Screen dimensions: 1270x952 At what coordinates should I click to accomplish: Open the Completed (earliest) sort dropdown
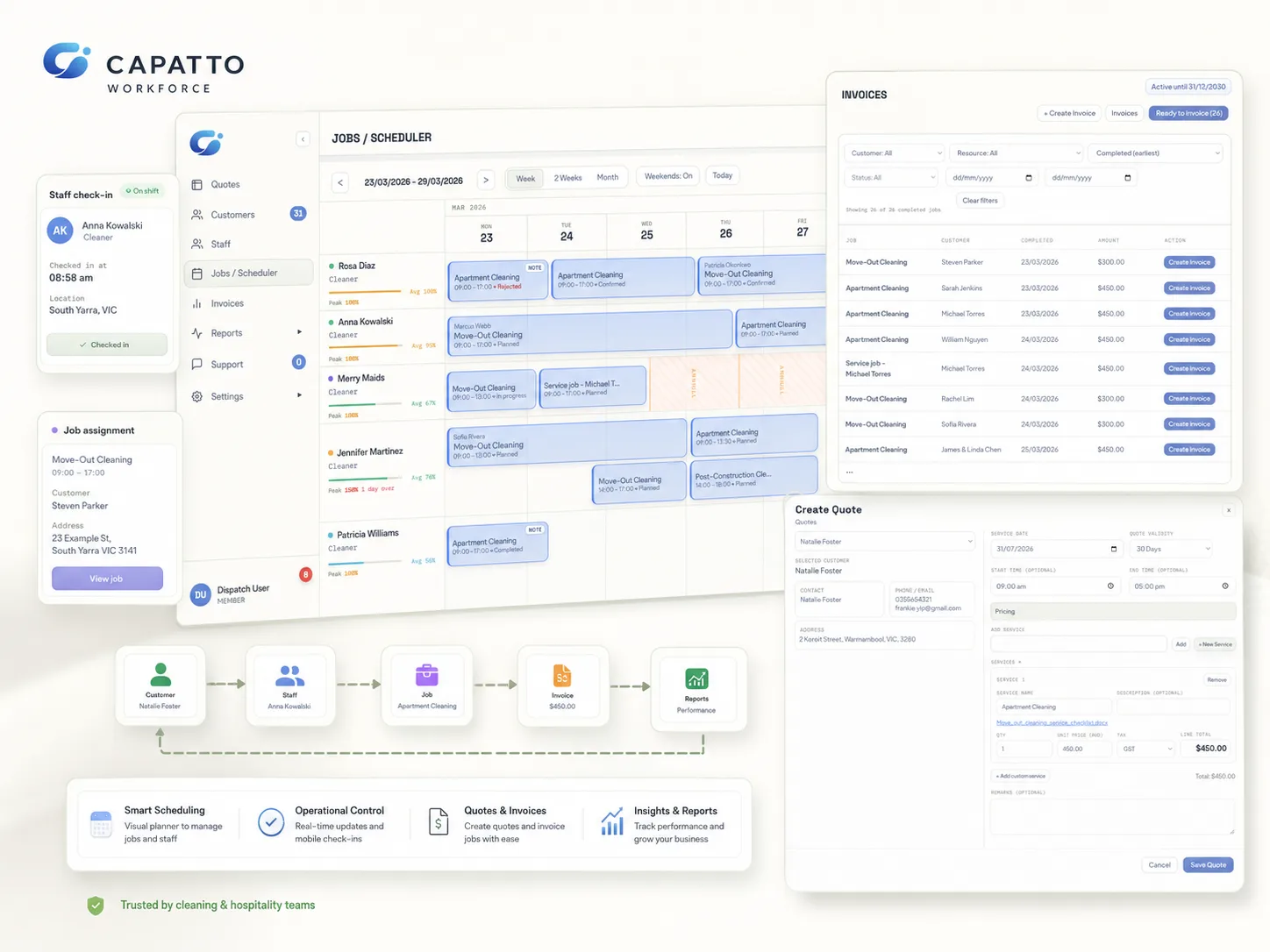coord(1156,153)
